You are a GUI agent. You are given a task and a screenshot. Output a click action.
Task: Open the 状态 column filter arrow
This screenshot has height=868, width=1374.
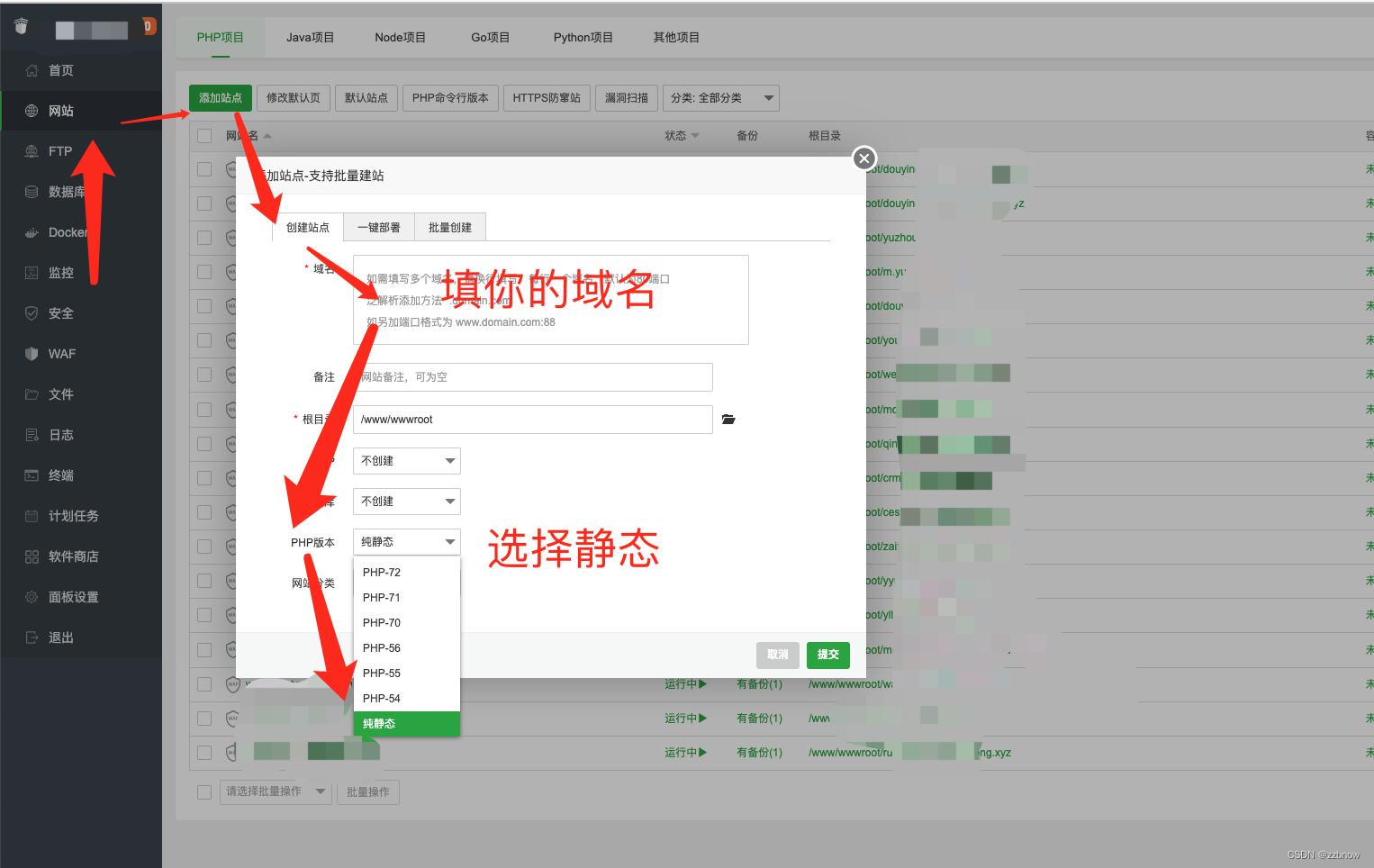click(x=695, y=136)
